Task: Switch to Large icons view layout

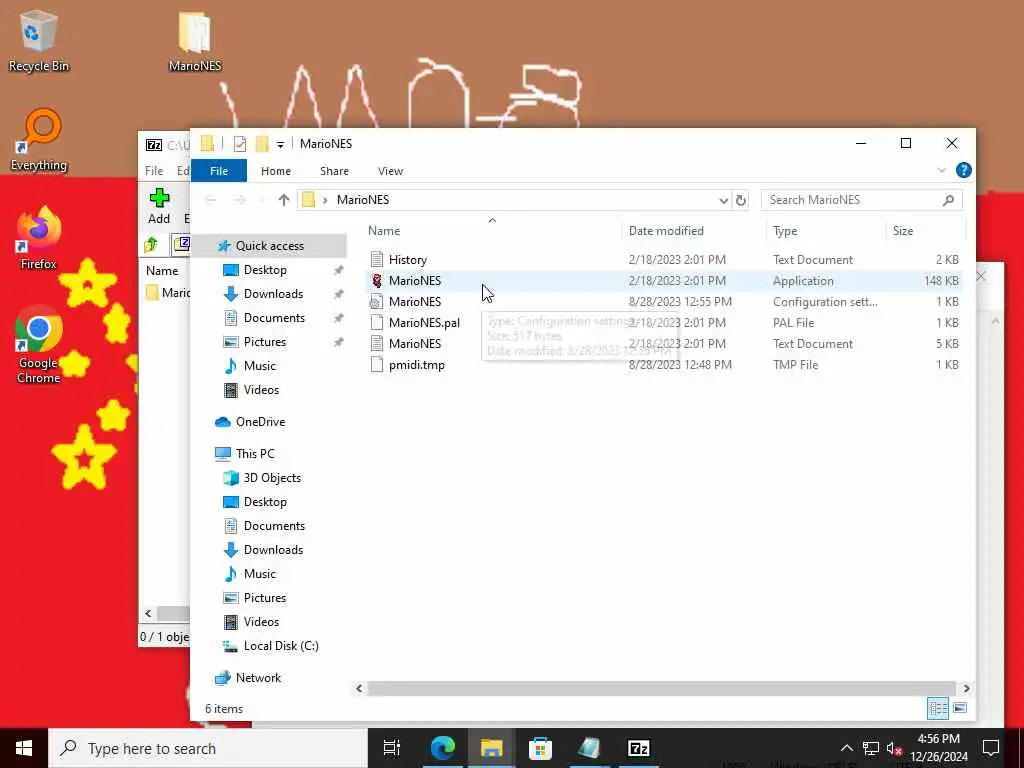Action: (x=960, y=708)
